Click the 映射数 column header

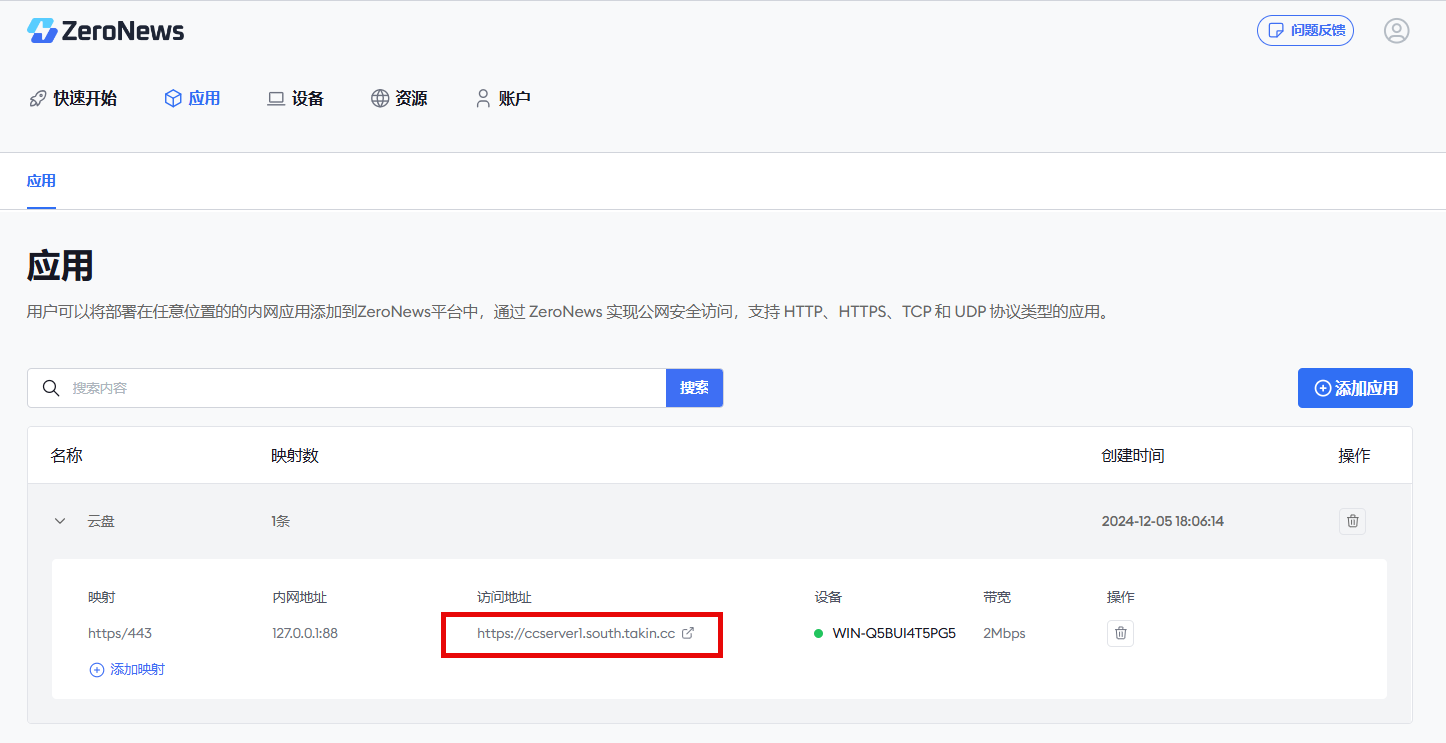coord(295,456)
